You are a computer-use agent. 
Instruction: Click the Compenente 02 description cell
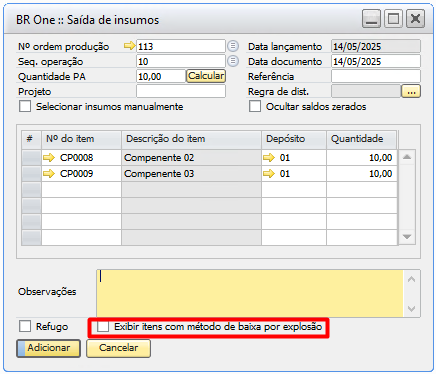click(191, 157)
